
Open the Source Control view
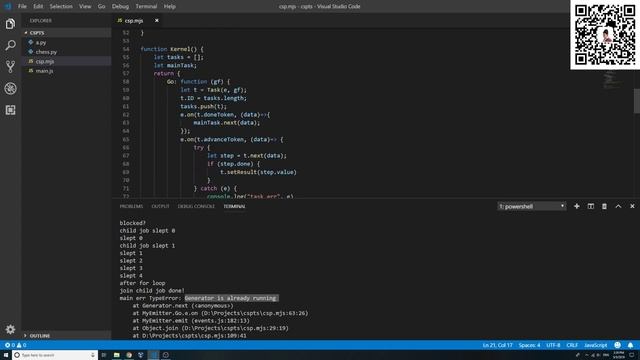pyautogui.click(x=10, y=67)
